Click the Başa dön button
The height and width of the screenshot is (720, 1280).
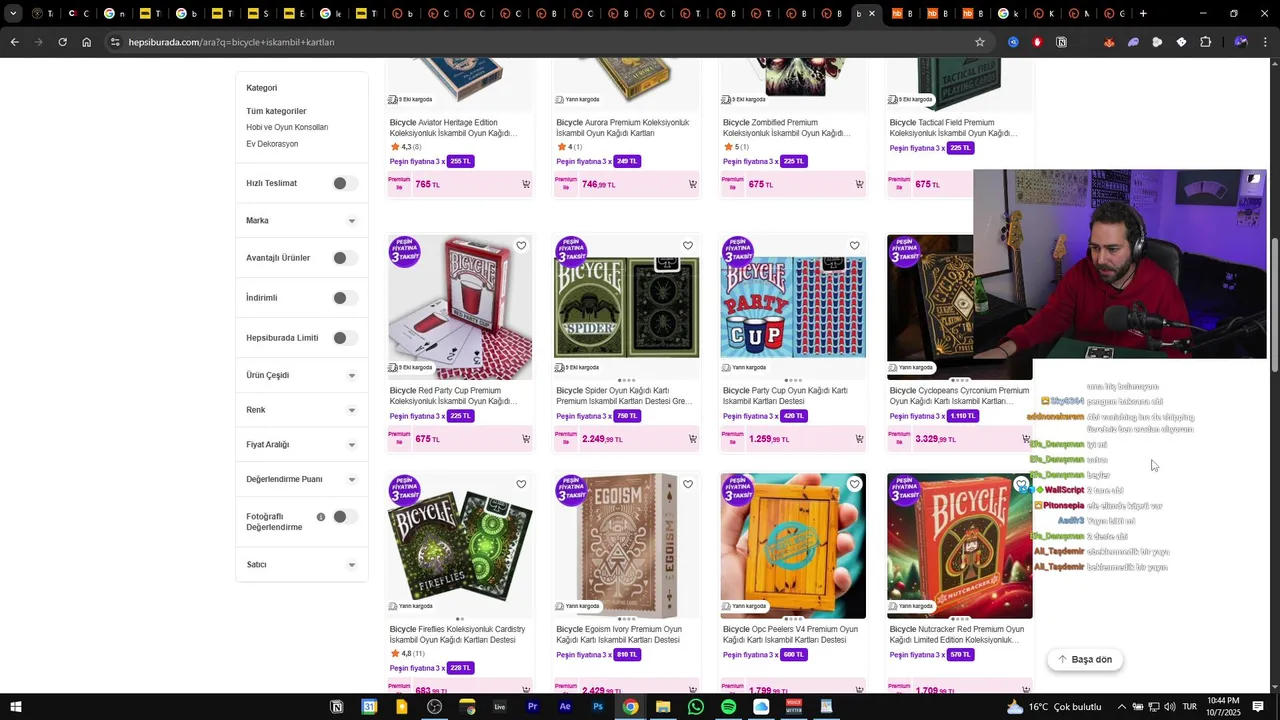(1085, 659)
